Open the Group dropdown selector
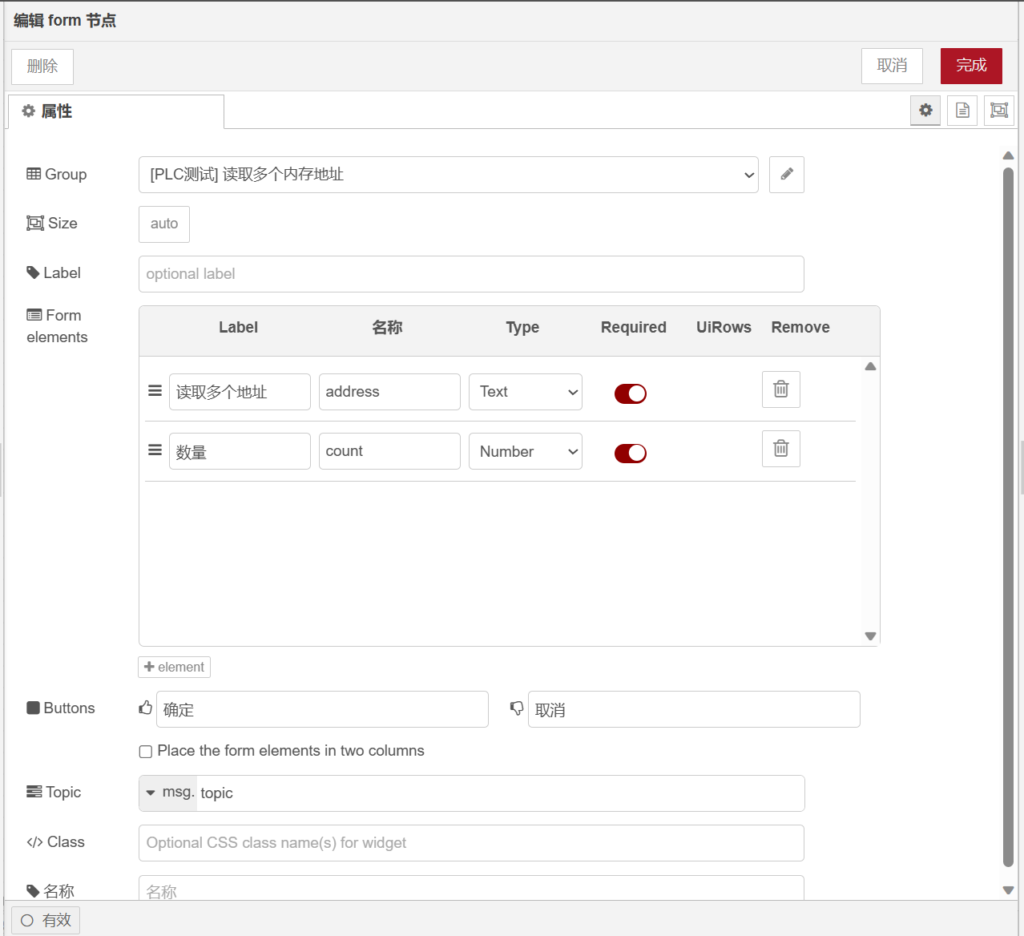The width and height of the screenshot is (1024, 936). pyautogui.click(x=448, y=174)
